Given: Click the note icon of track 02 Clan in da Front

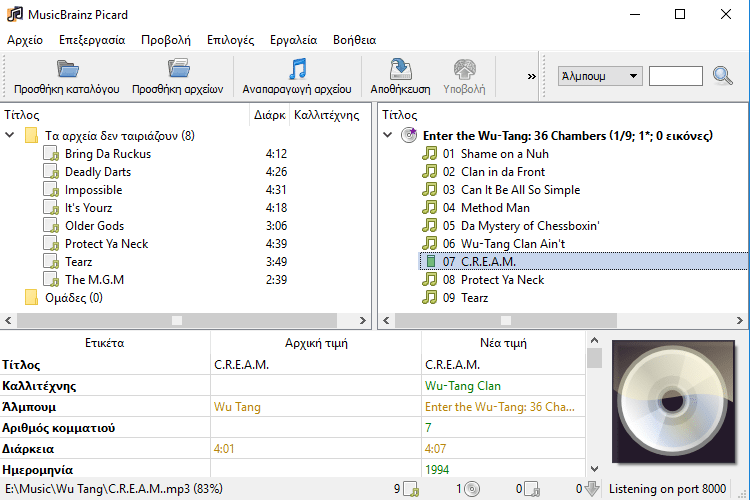Looking at the screenshot, I should click(430, 172).
